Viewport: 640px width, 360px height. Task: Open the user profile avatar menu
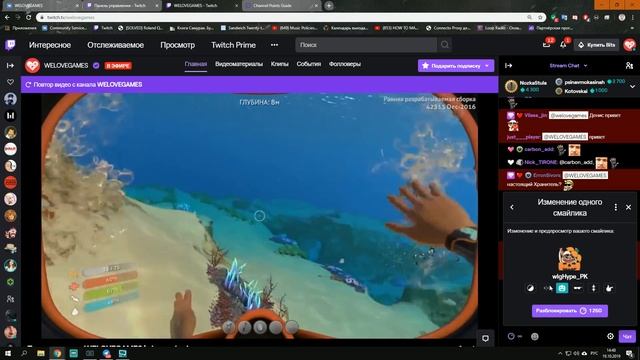(629, 45)
